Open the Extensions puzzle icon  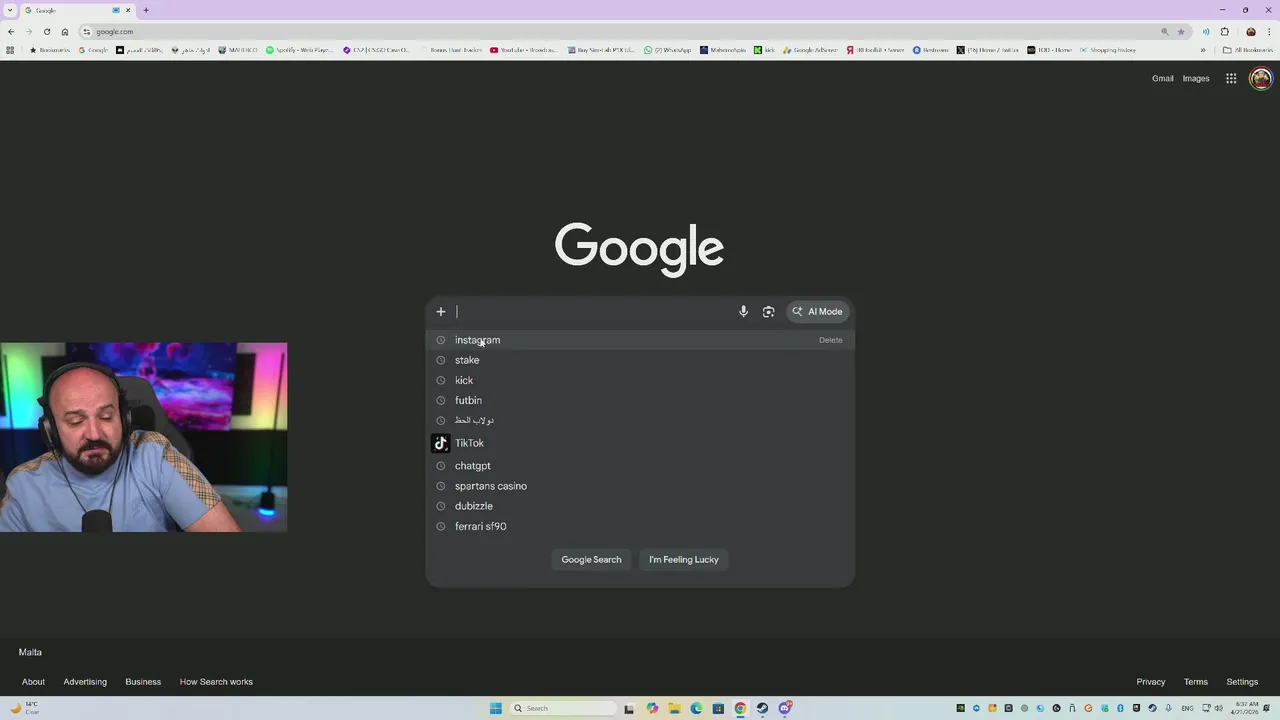1224,31
